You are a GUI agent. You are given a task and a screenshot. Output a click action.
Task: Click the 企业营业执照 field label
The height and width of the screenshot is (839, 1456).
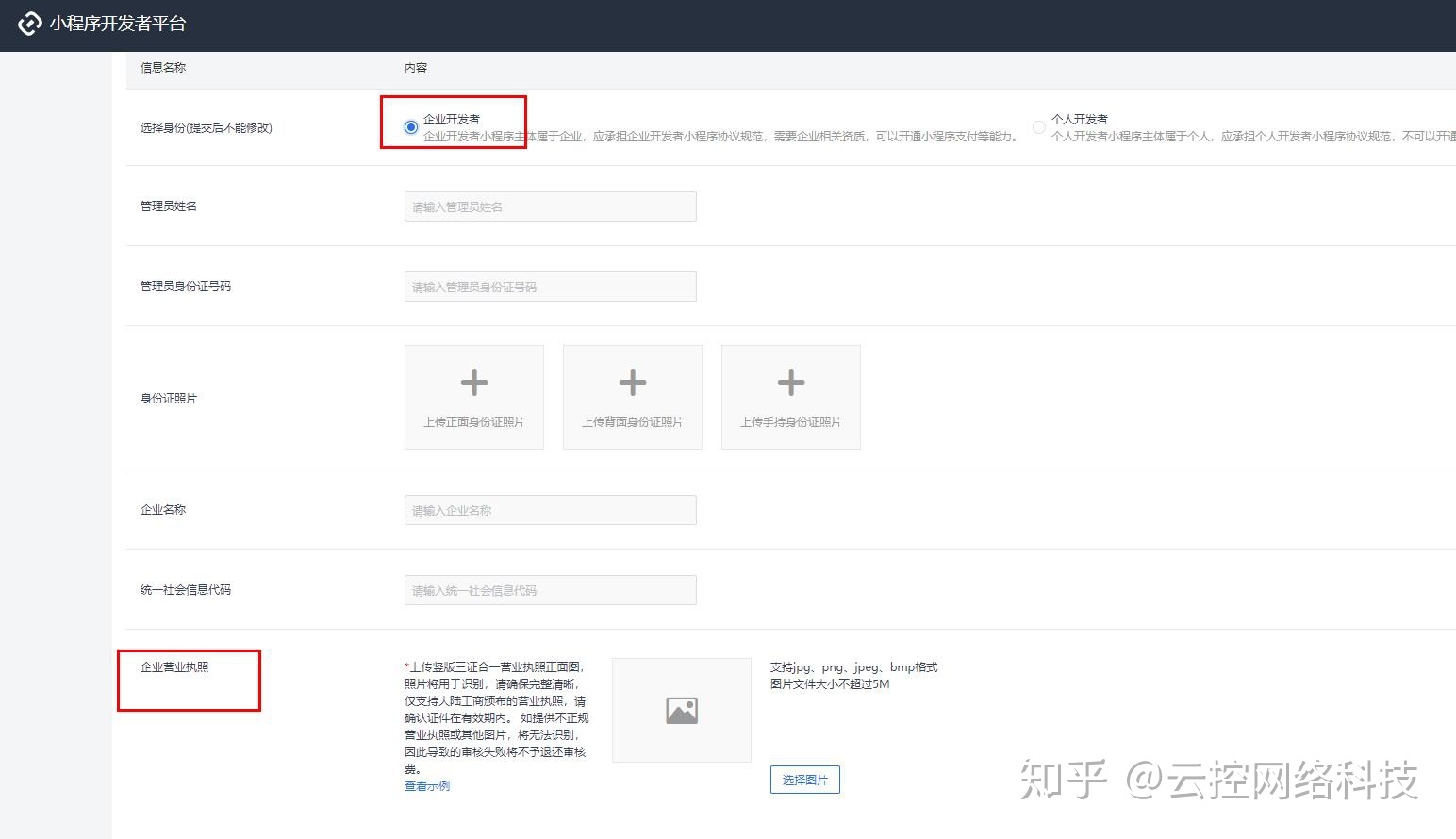174,667
